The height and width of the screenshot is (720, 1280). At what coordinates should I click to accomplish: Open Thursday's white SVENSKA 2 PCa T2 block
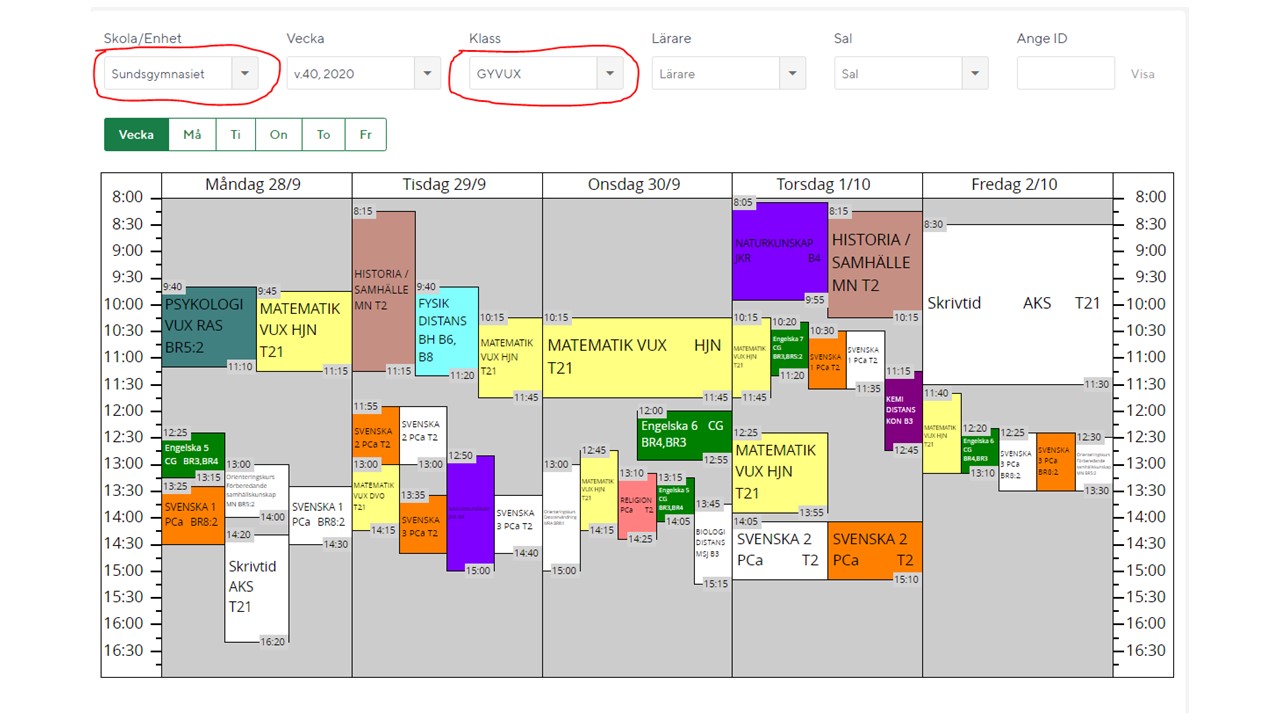pyautogui.click(x=780, y=550)
